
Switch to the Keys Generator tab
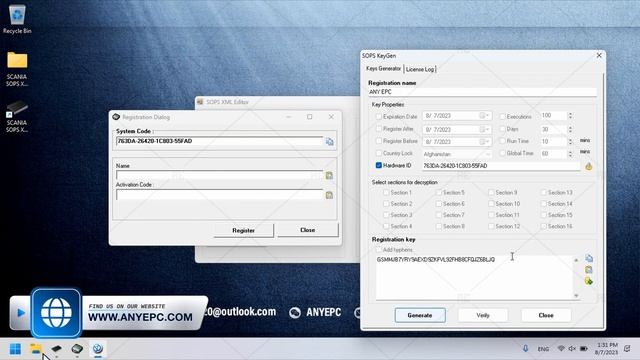(x=383, y=69)
